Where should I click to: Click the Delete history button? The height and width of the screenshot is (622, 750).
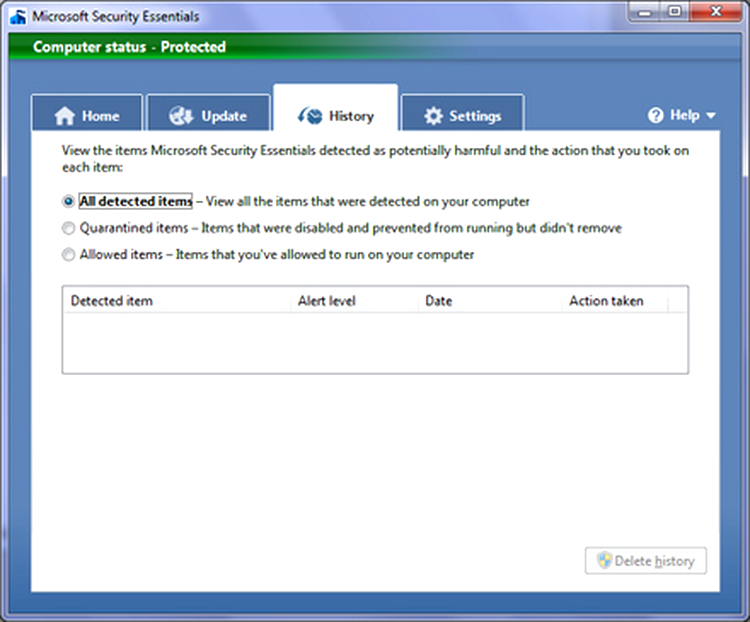tap(646, 561)
